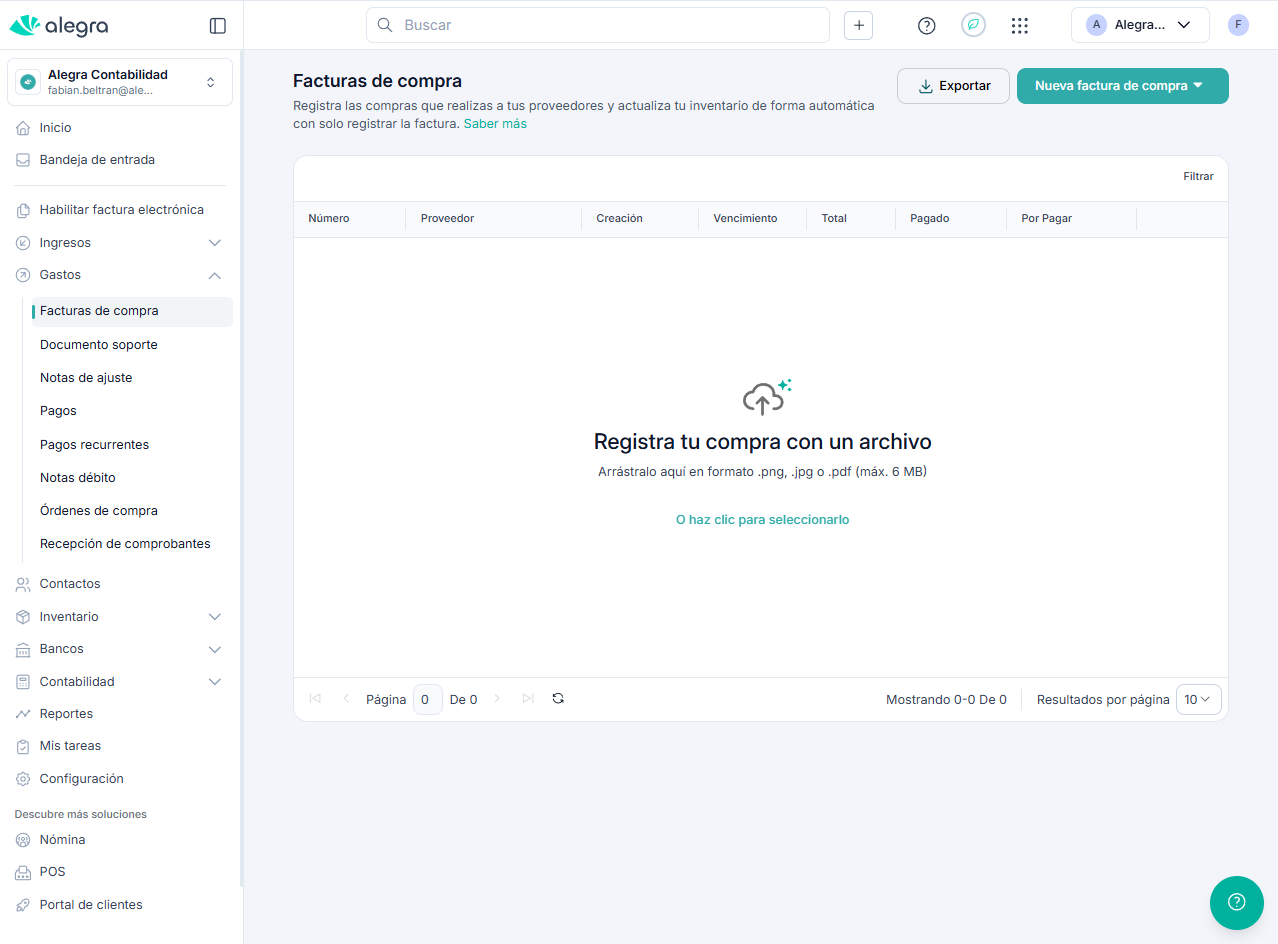1278x944 pixels.
Task: Open the help question mark icon
Action: (x=926, y=26)
